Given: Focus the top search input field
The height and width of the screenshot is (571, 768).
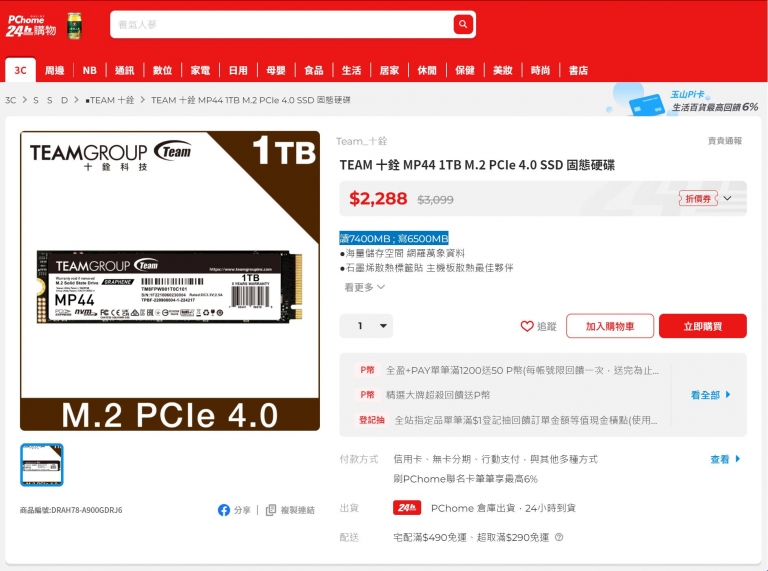Looking at the screenshot, I should (282, 24).
